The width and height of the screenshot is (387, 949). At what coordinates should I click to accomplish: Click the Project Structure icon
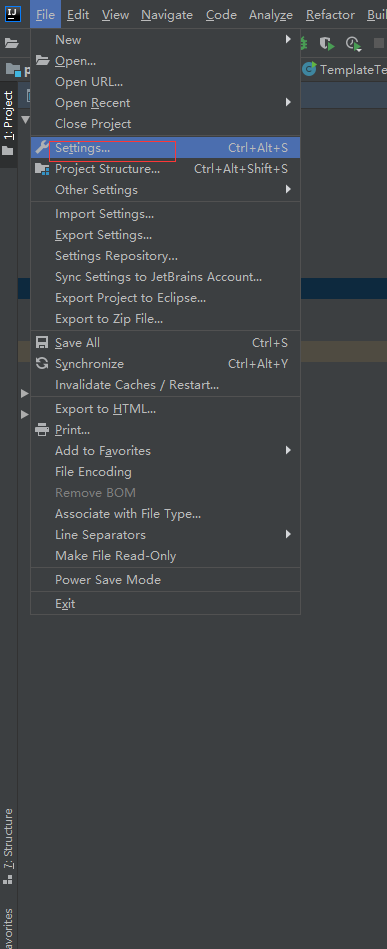tap(42, 169)
